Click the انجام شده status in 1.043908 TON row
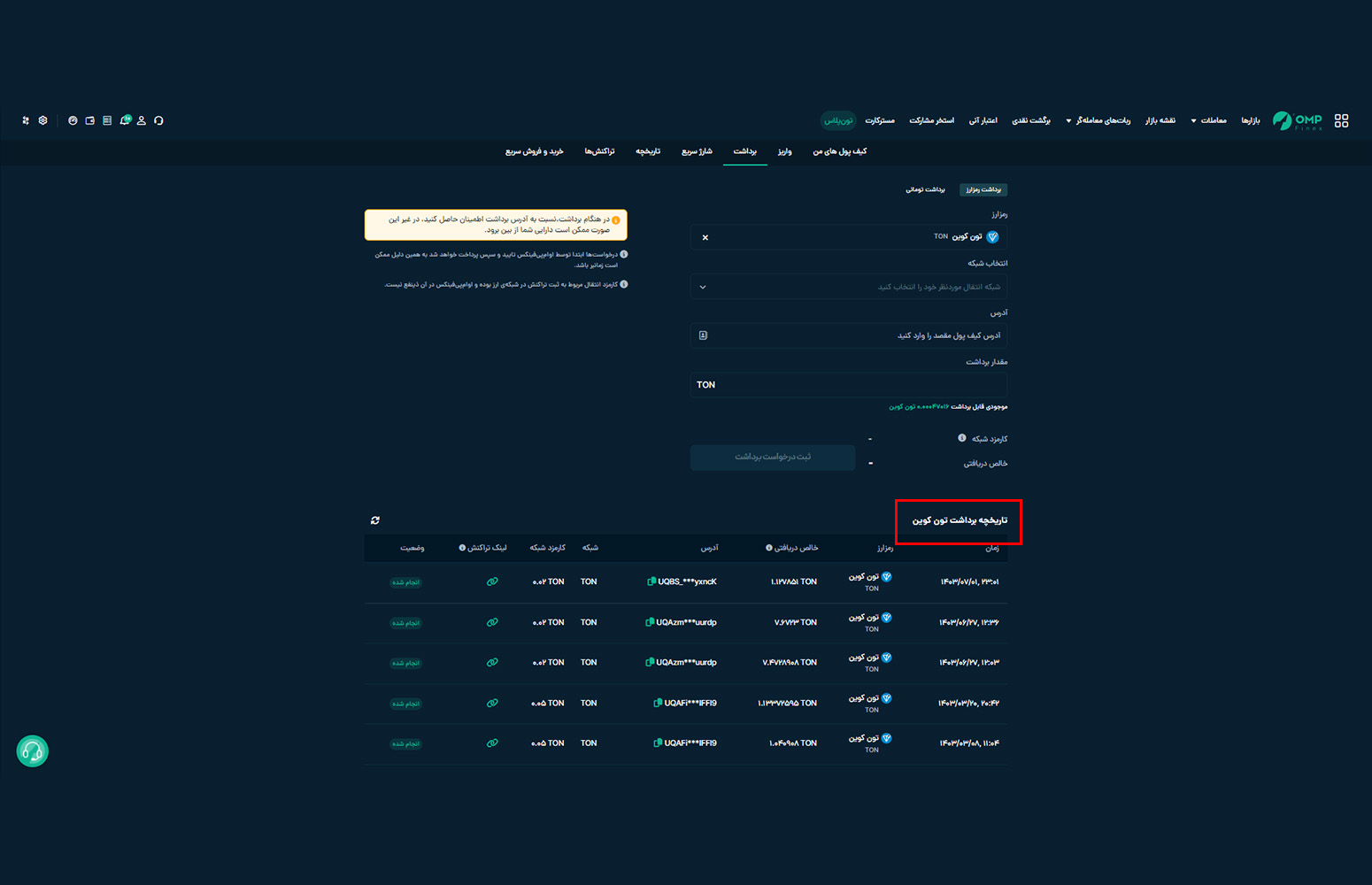Image resolution: width=1372 pixels, height=885 pixels. click(x=406, y=743)
